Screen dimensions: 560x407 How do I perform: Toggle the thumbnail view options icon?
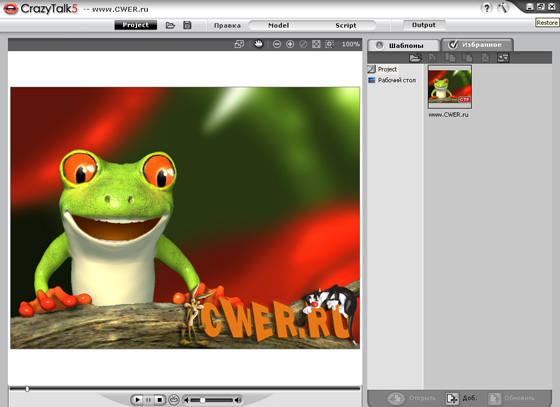pos(503,57)
